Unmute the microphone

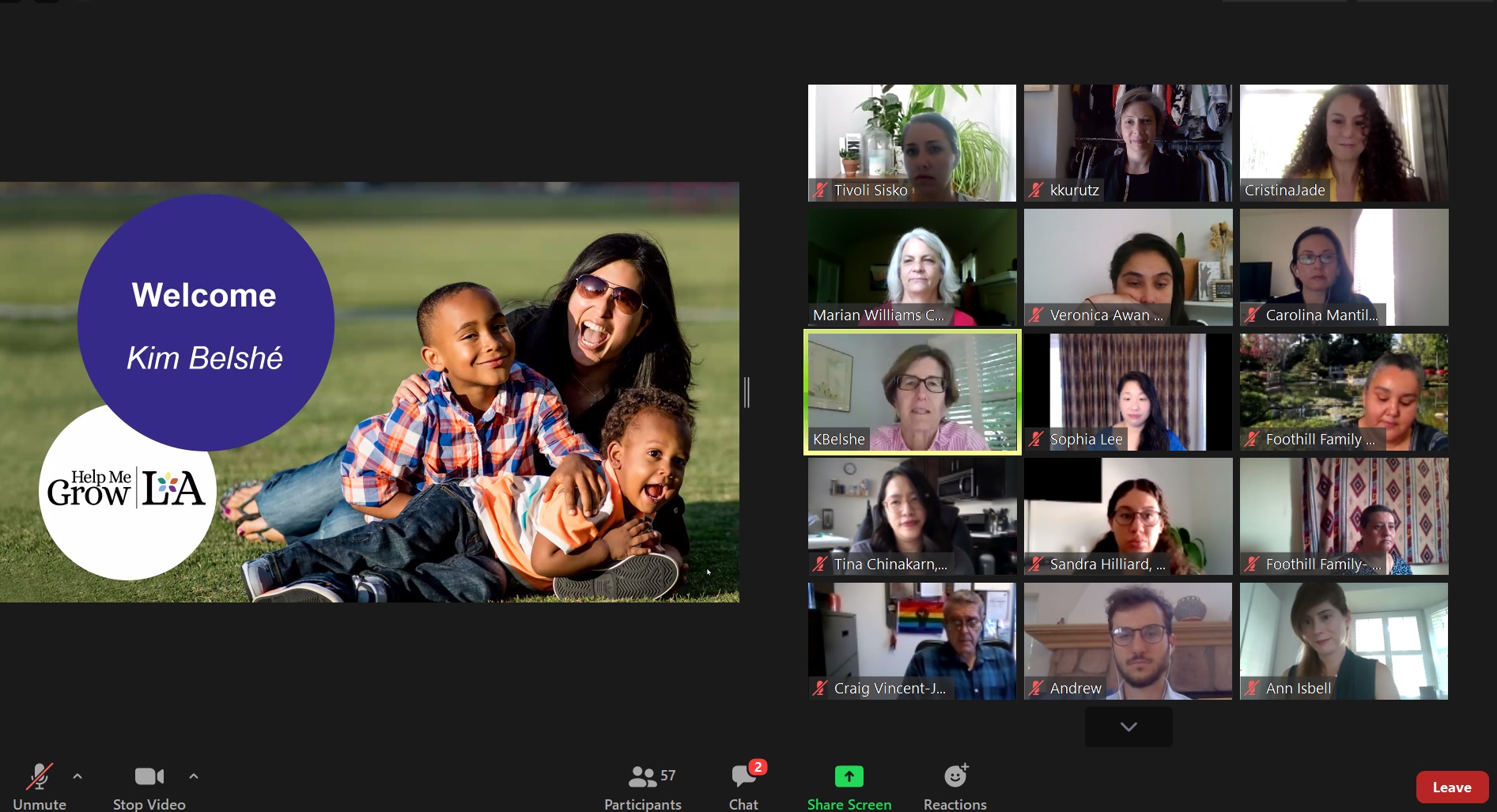coord(39,786)
